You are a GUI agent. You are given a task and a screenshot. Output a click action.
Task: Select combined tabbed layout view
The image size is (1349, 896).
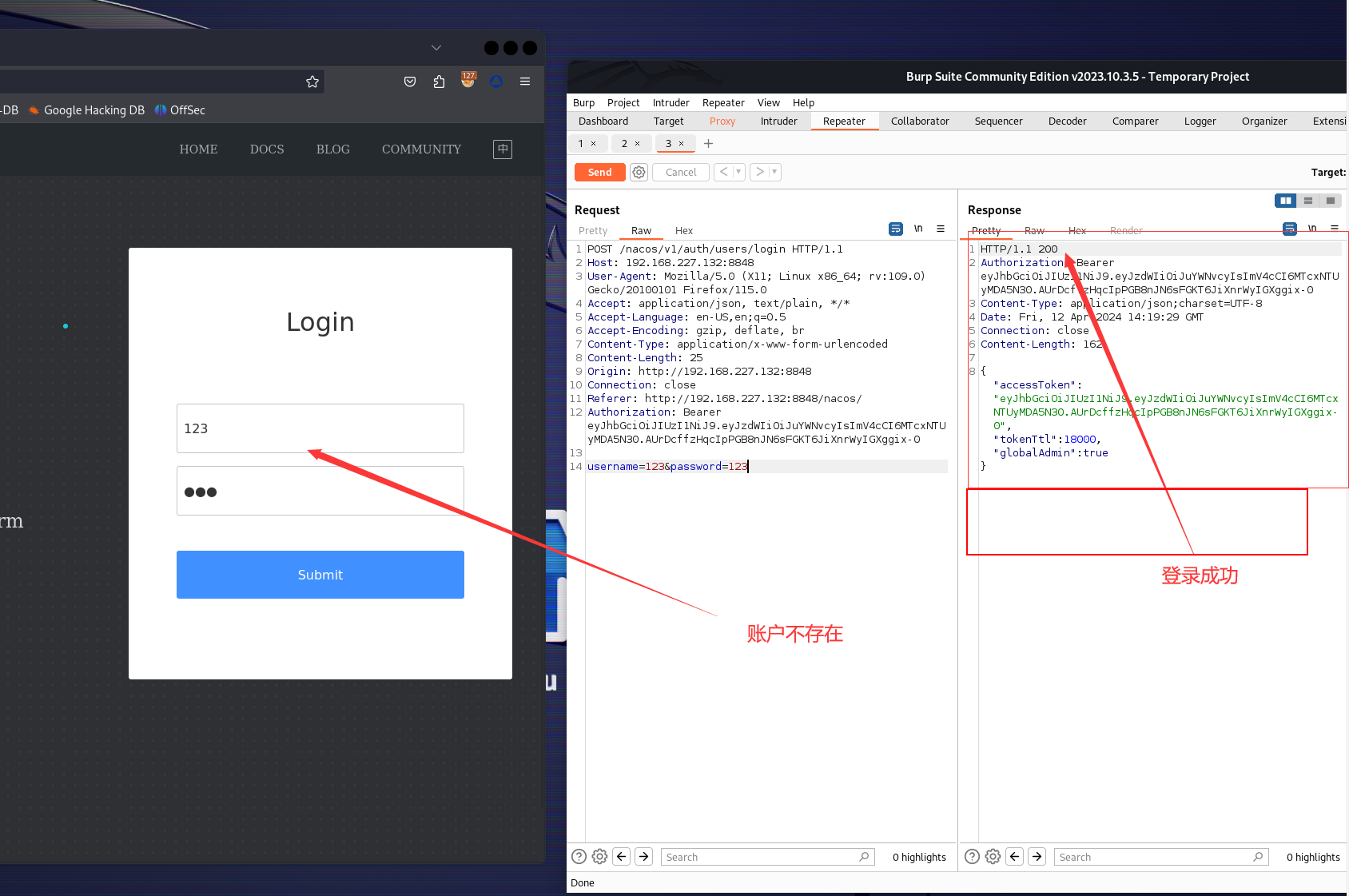1331,201
